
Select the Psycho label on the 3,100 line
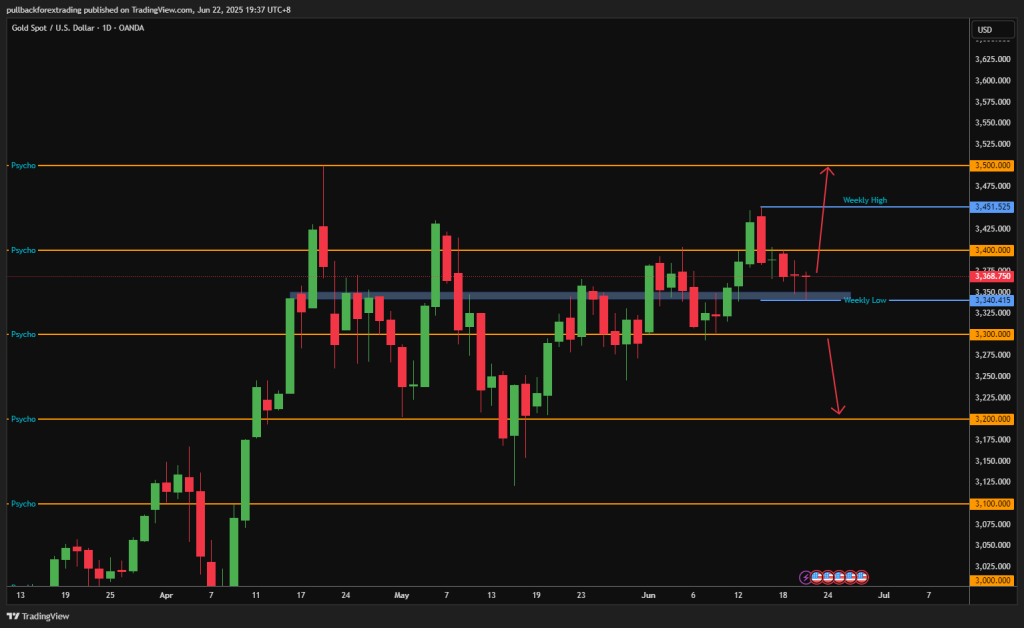pyautogui.click(x=22, y=504)
